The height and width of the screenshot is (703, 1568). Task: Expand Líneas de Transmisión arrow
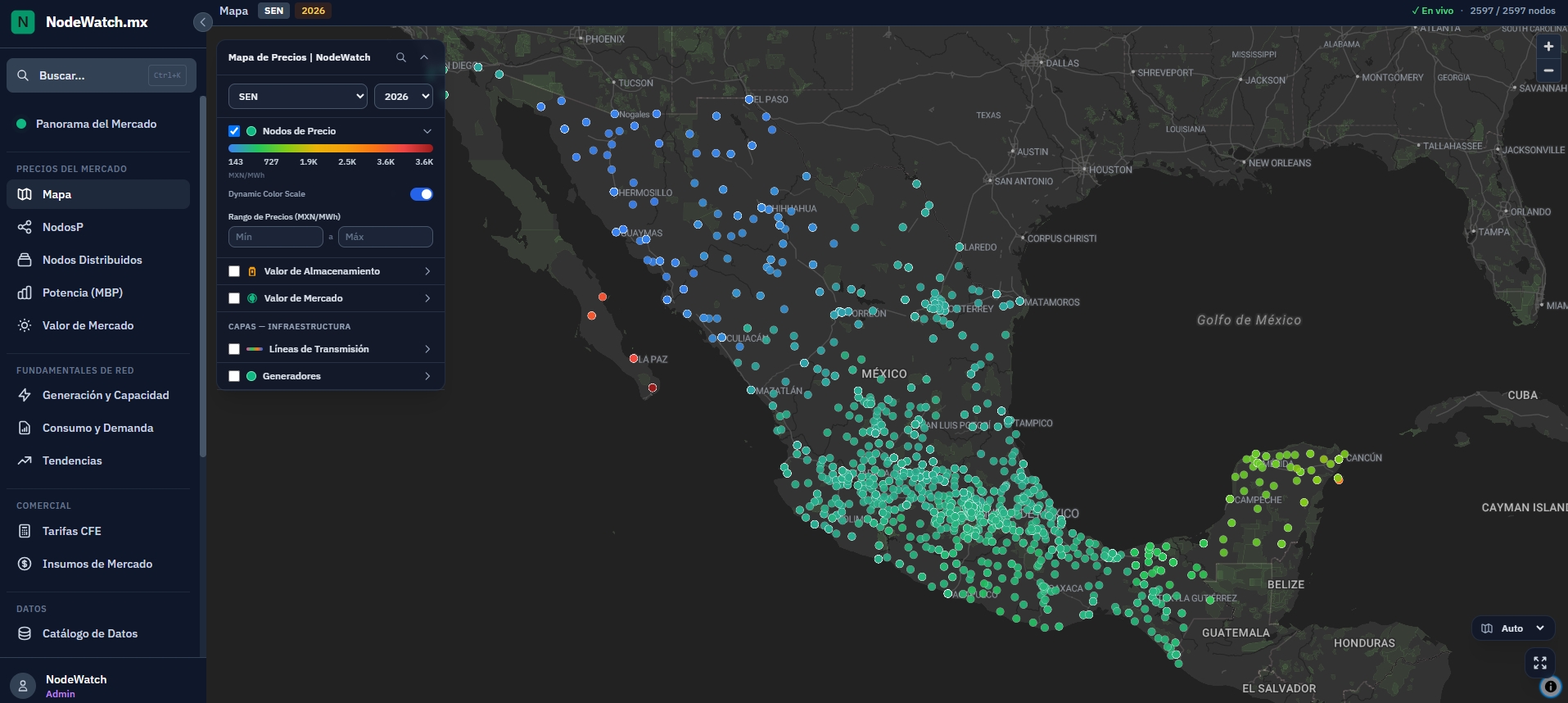[427, 349]
